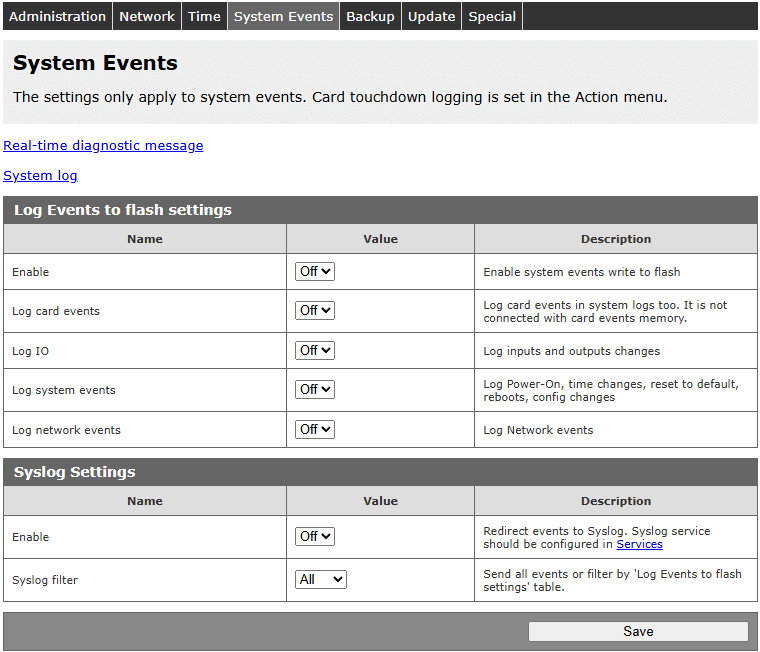Open the Enable dropdown in Syslog Settings
760x652 pixels.
tap(315, 536)
